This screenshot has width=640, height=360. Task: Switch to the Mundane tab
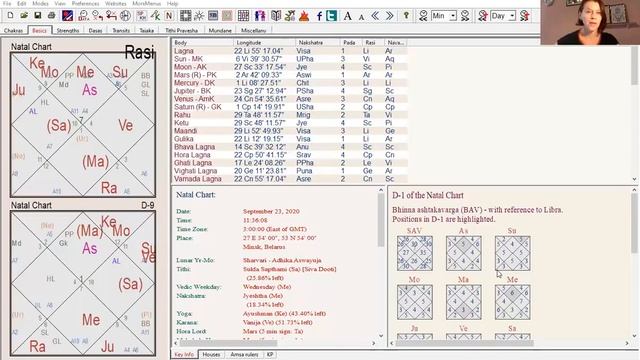tap(220, 31)
